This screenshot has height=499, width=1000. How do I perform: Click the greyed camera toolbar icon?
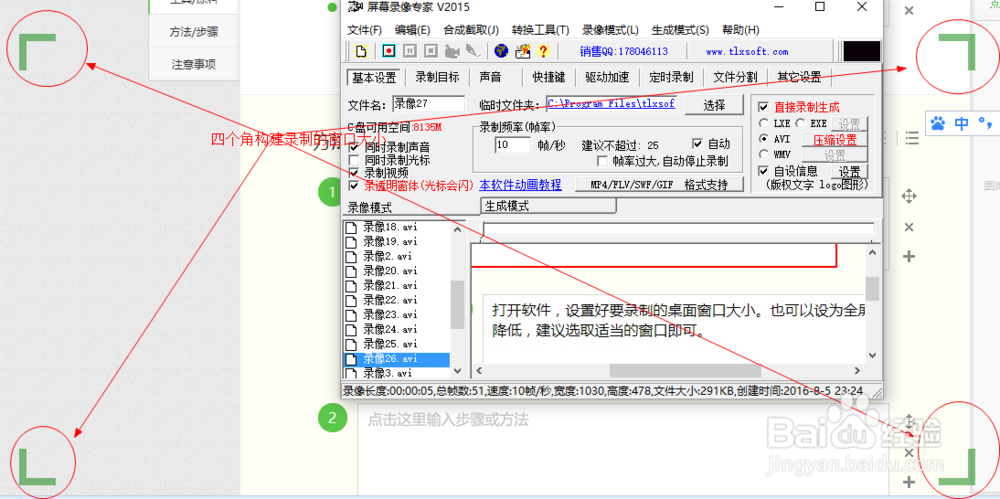[452, 51]
